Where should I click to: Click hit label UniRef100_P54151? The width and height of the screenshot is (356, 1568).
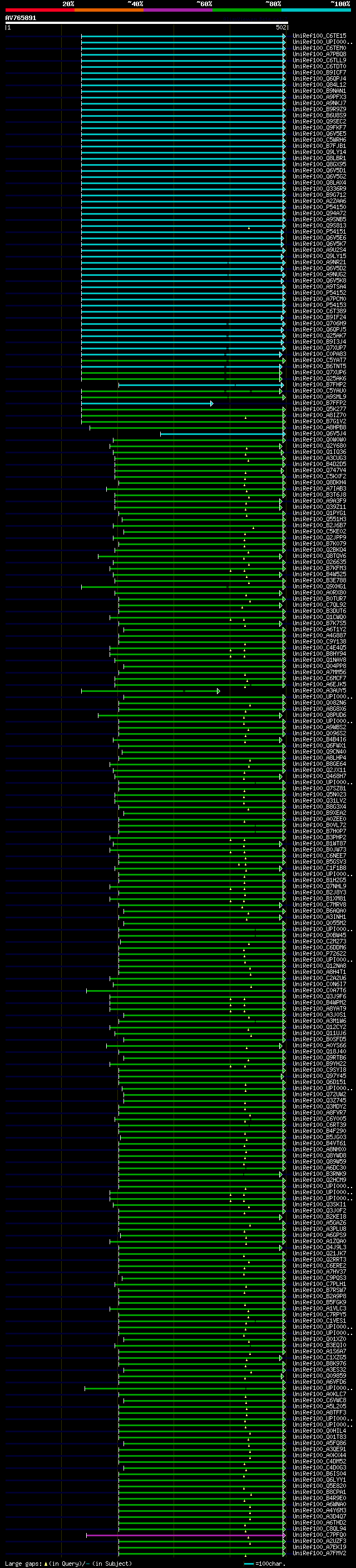tap(319, 232)
